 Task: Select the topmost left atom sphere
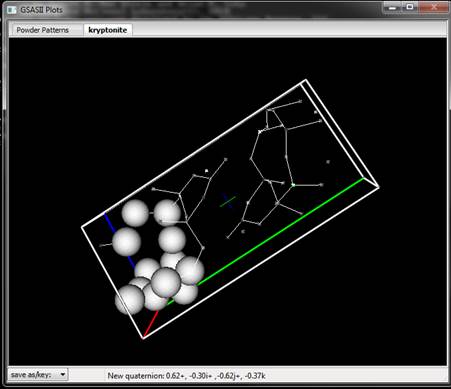click(135, 213)
